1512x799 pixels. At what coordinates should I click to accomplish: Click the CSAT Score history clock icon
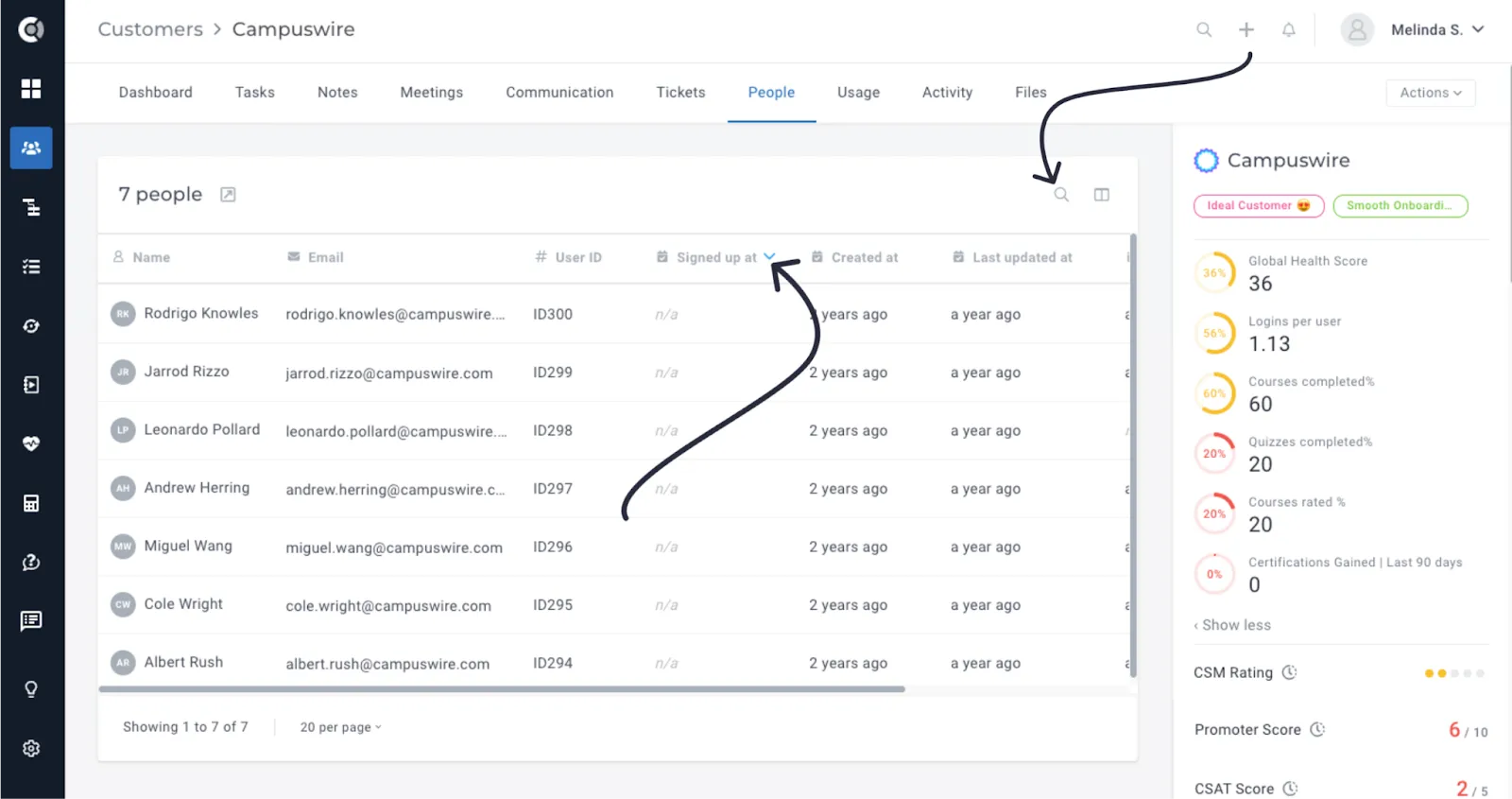1290,789
